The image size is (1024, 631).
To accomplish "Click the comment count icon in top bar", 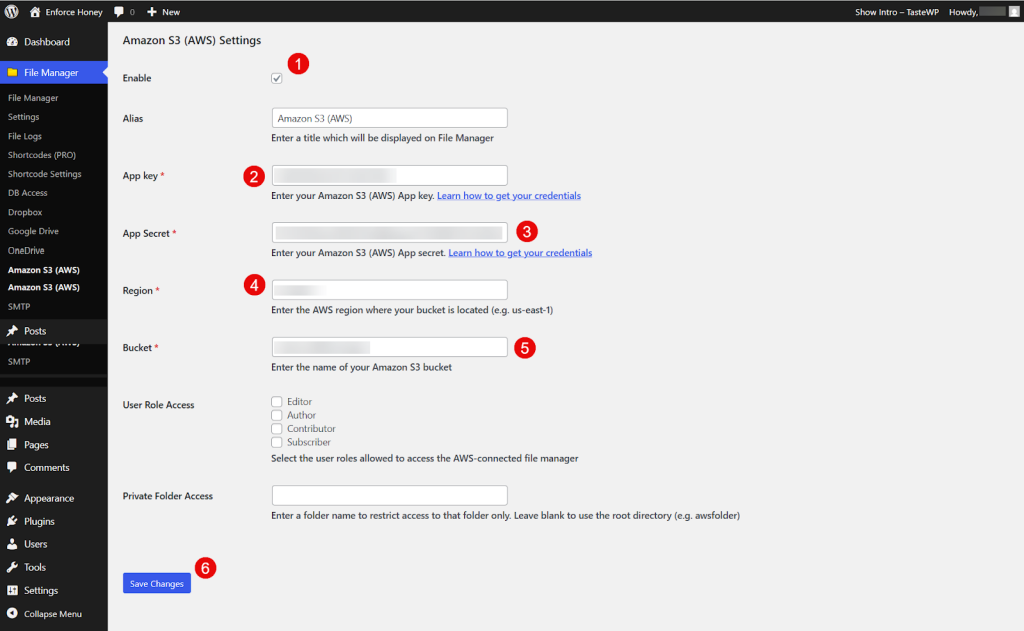I will coord(120,11).
